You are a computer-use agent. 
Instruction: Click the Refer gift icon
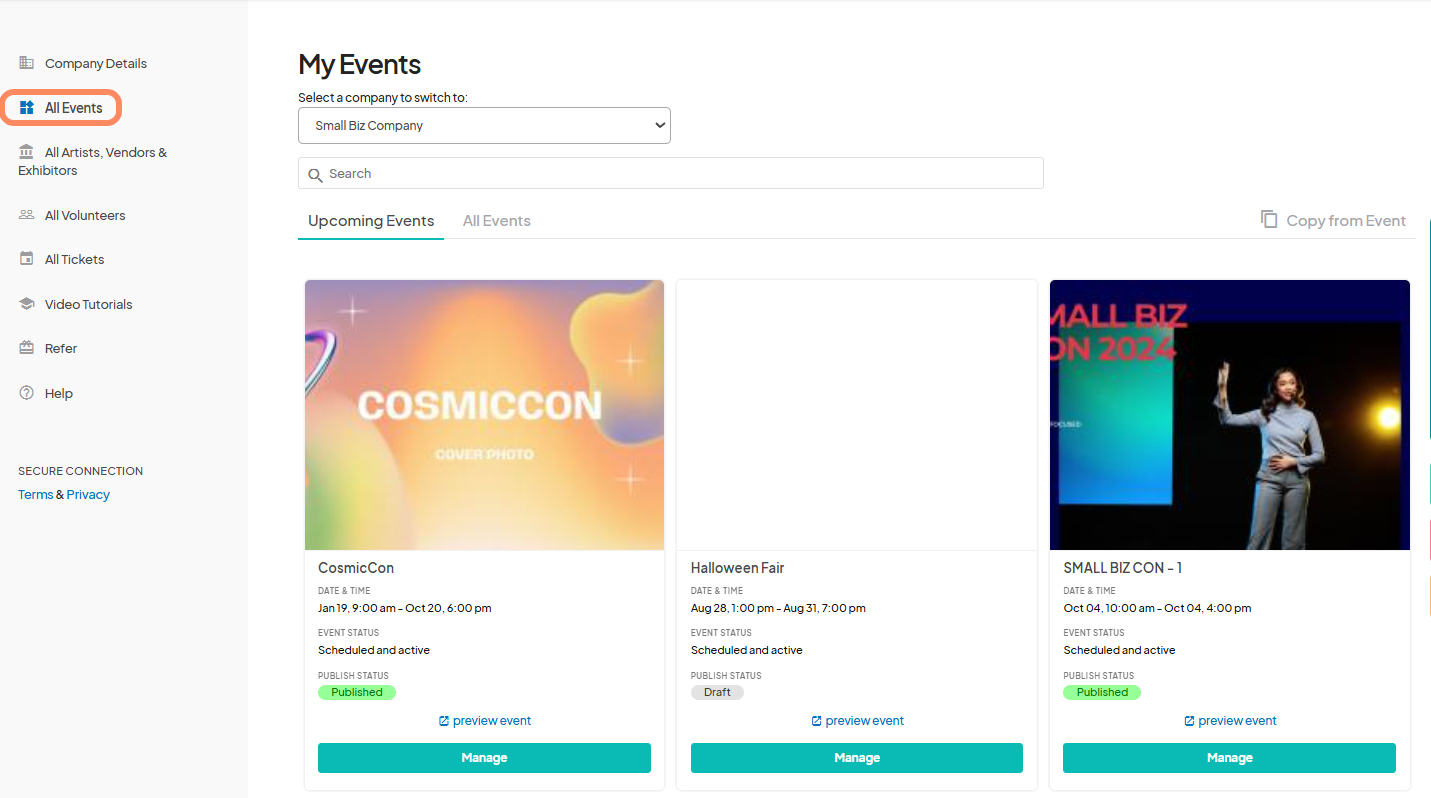click(26, 347)
